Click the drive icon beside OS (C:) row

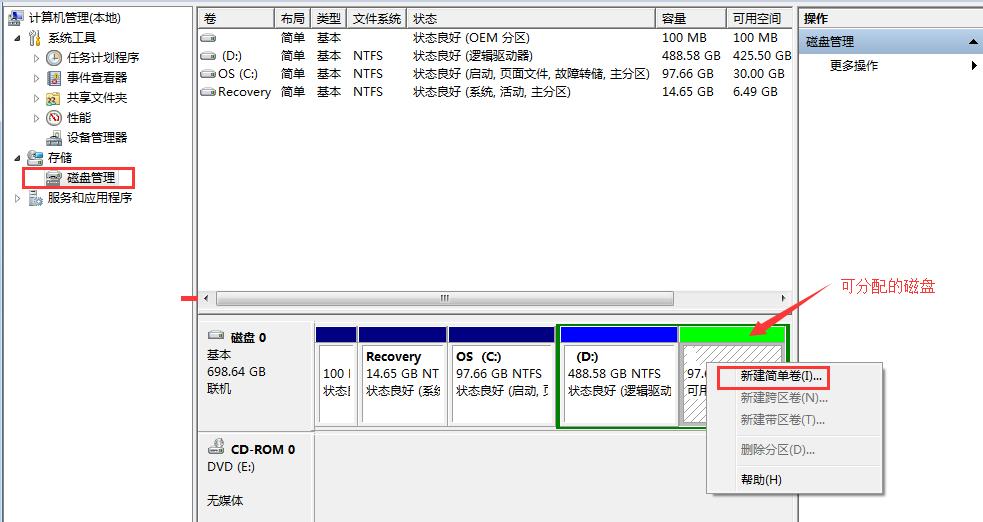208,74
